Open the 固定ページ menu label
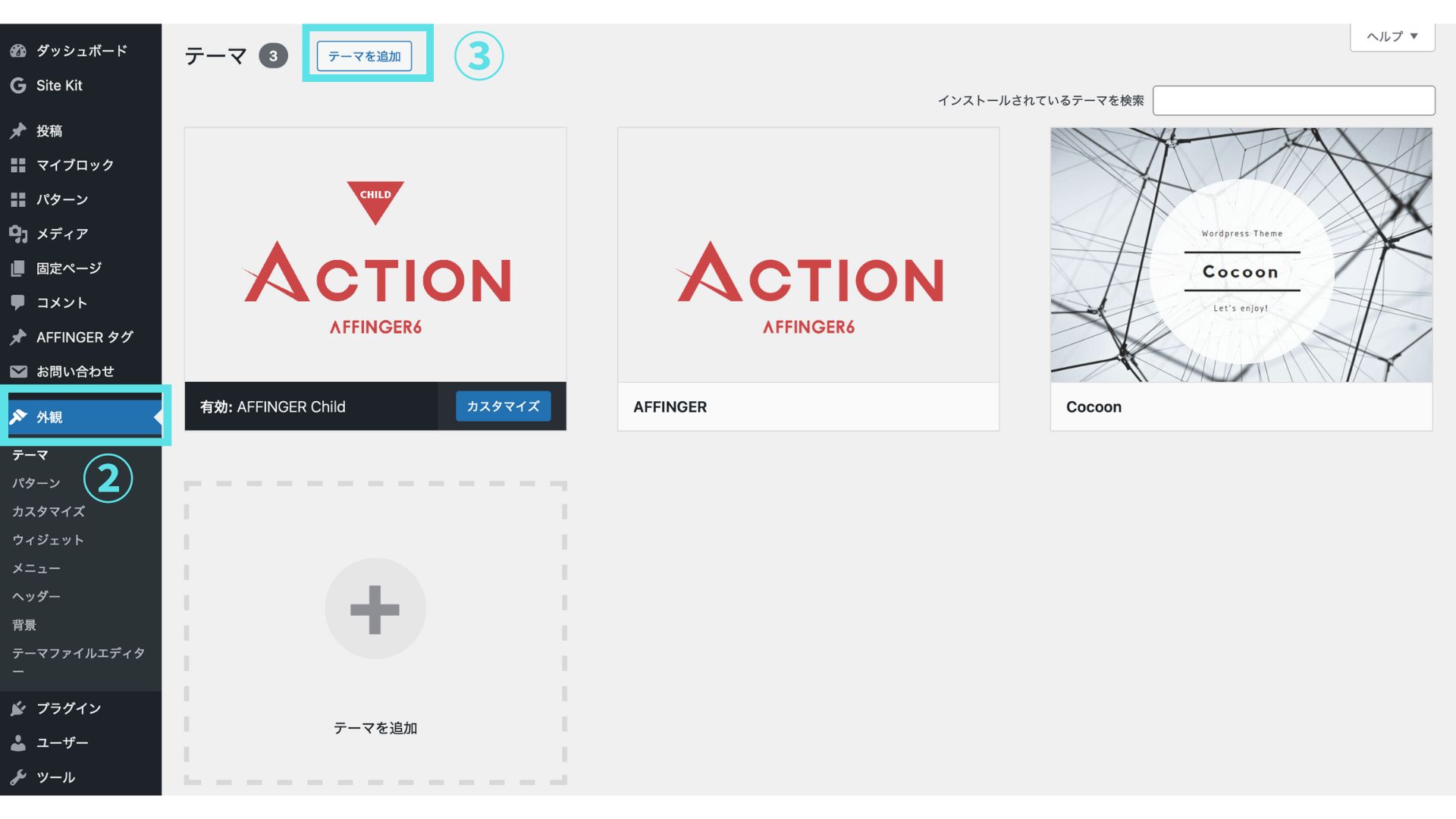The height and width of the screenshot is (819, 1456). (69, 268)
